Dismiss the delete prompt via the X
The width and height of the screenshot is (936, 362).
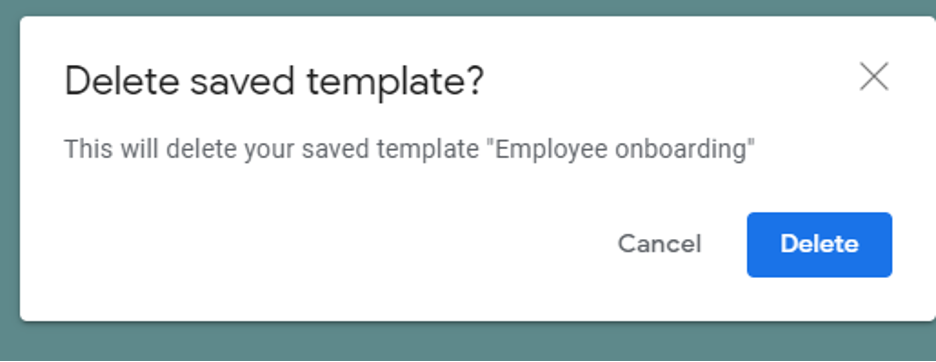(874, 77)
